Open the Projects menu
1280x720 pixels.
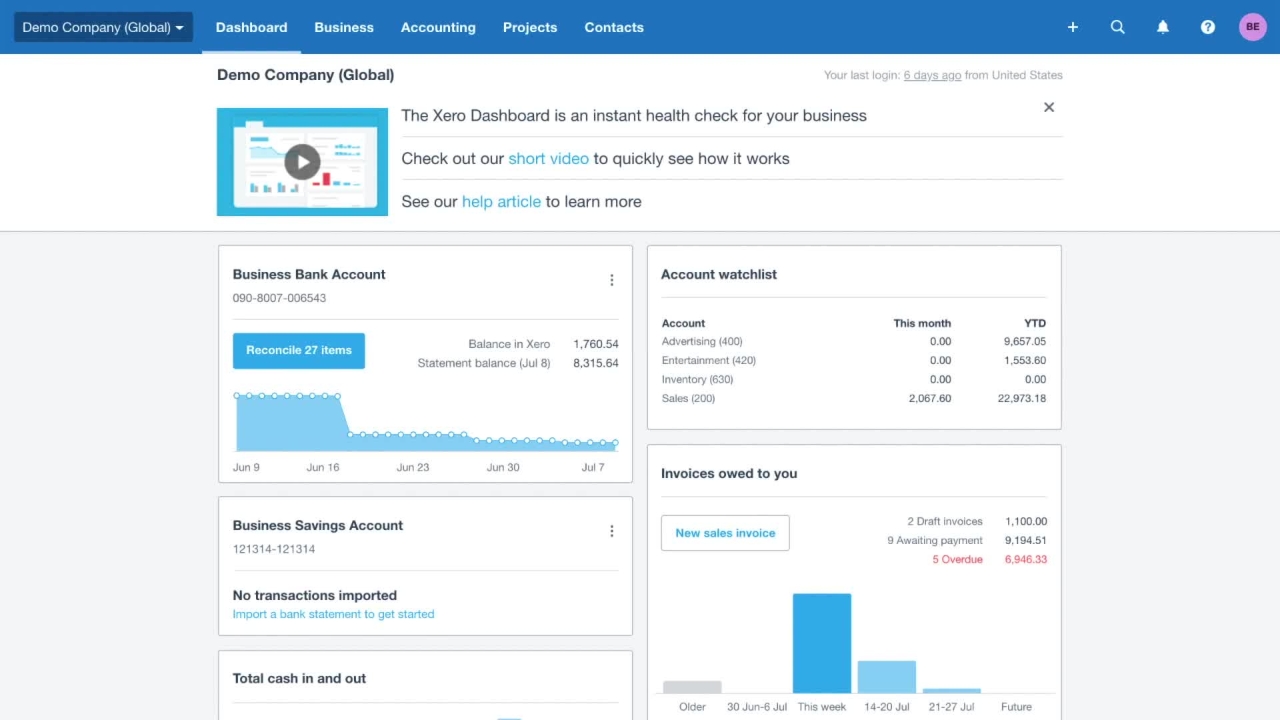(530, 27)
